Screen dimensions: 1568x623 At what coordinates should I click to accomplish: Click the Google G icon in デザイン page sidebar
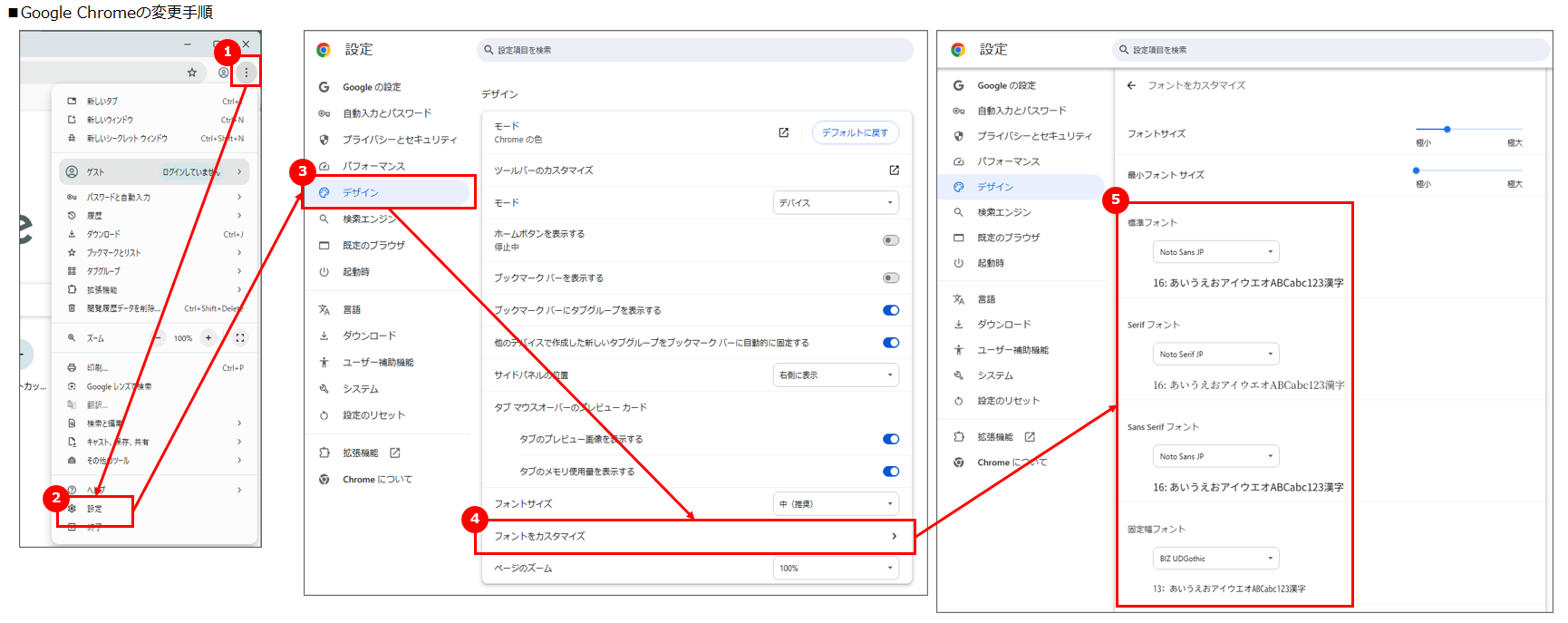click(x=324, y=87)
